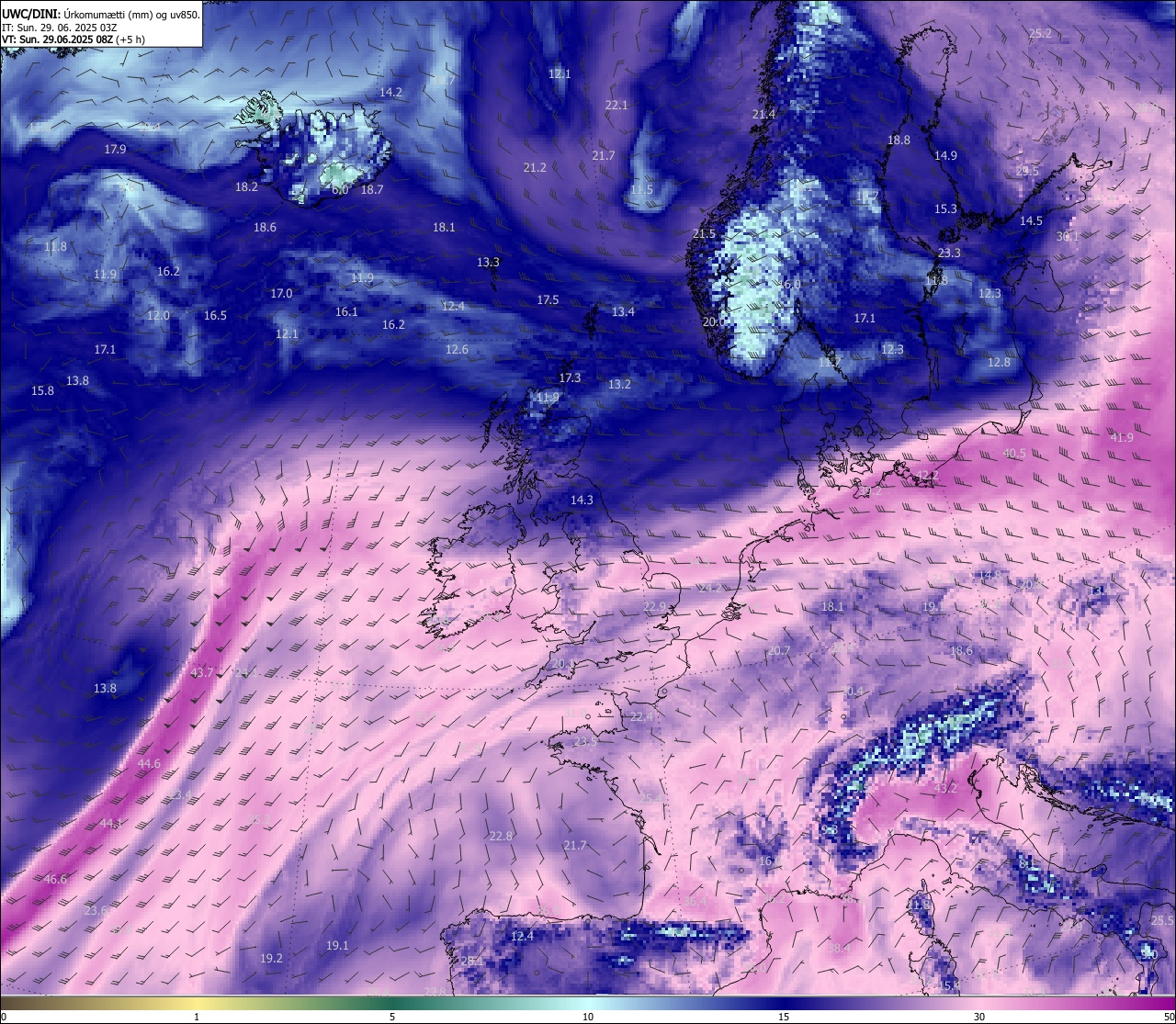Select the 15.8 value label
This screenshot has height=1024, width=1176.
click(42, 391)
